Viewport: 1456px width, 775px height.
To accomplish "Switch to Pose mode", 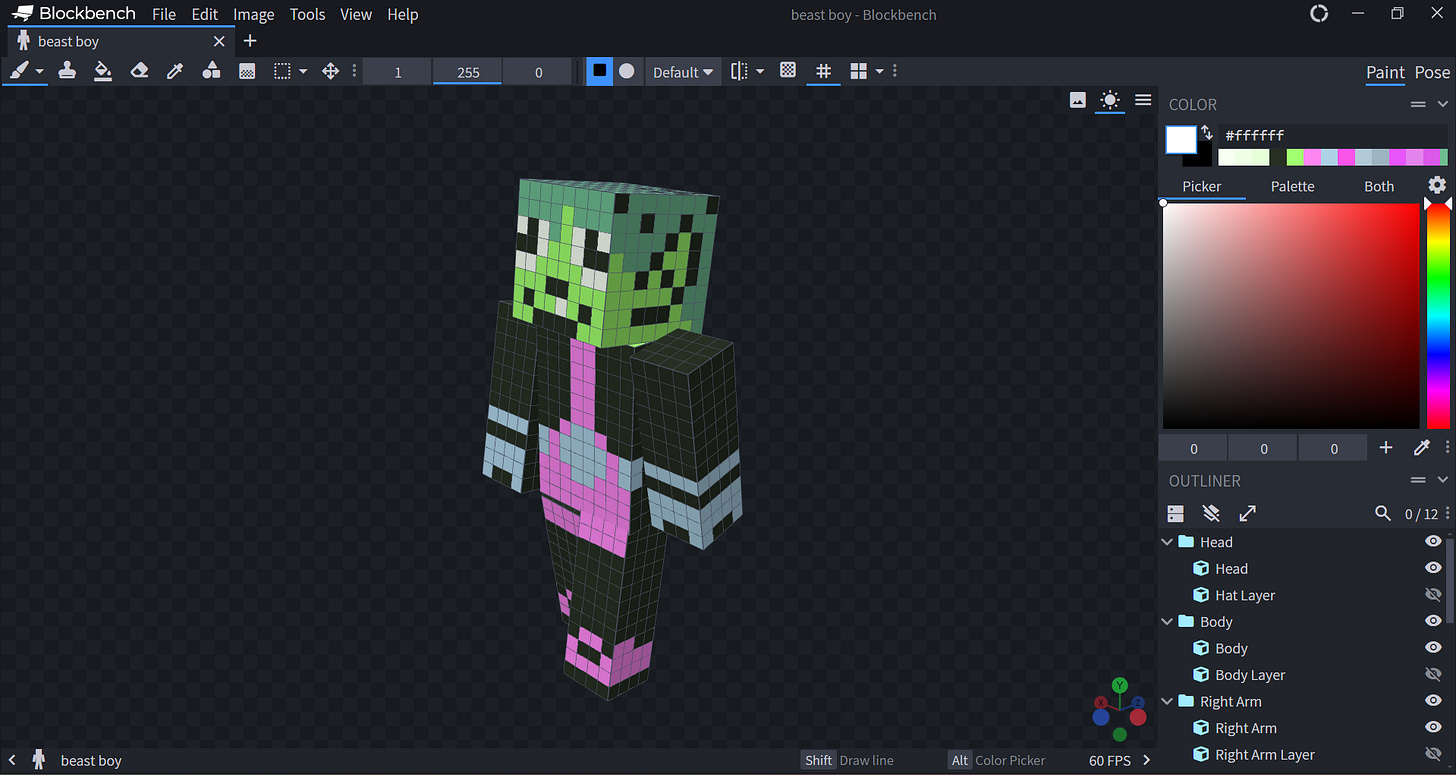I will (1432, 72).
